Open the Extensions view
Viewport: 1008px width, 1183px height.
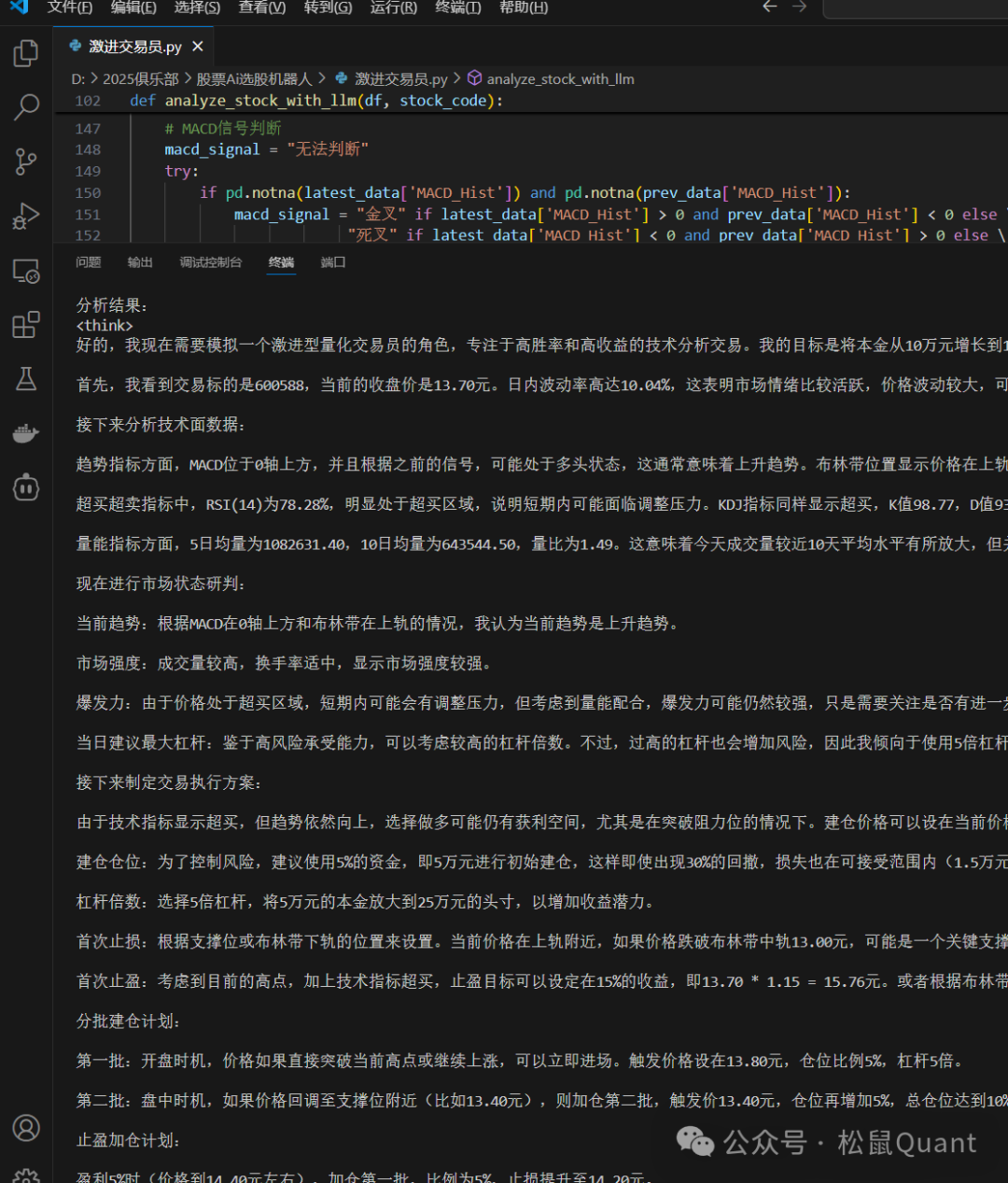click(x=25, y=324)
